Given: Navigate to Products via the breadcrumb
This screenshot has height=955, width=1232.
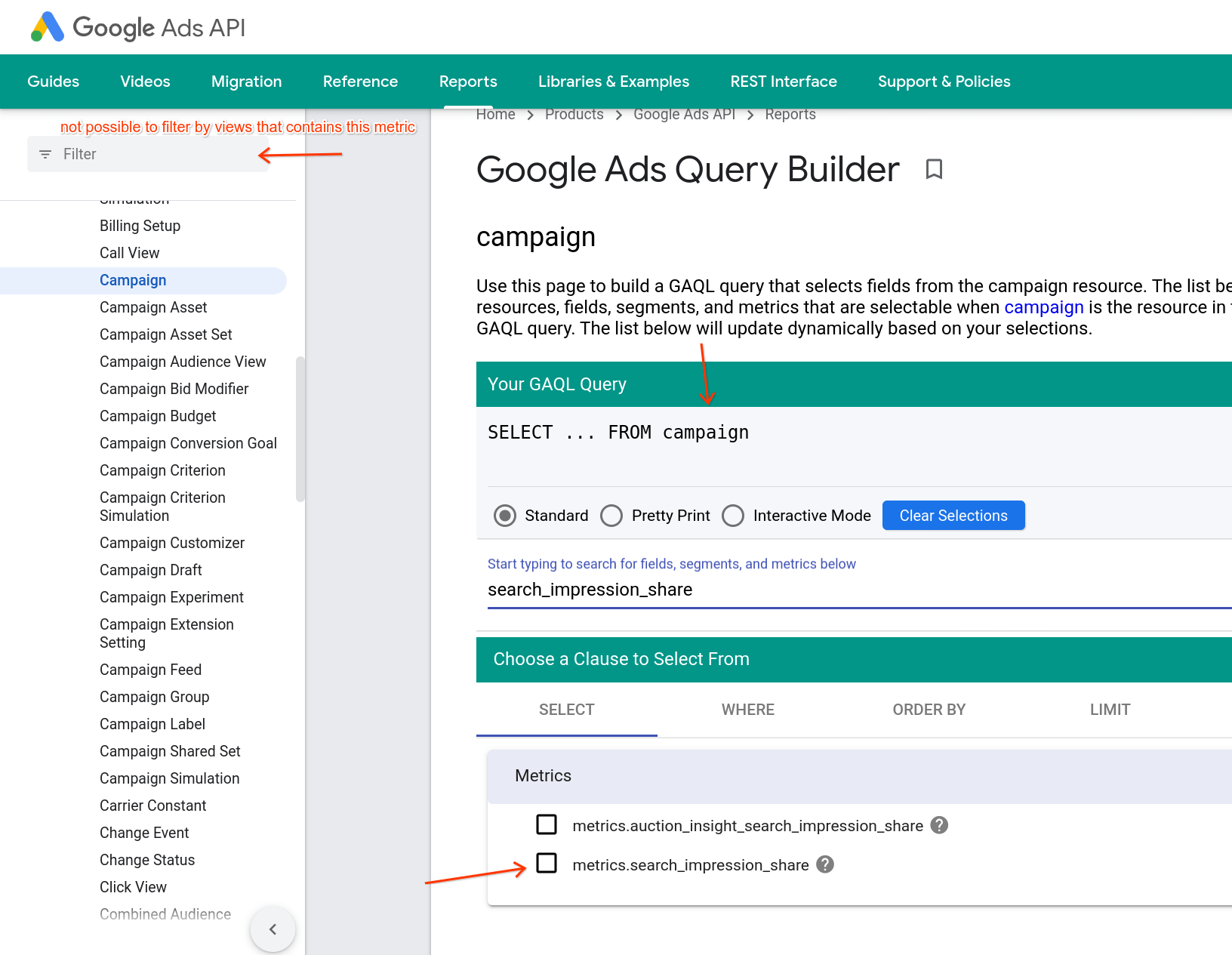Looking at the screenshot, I should point(574,114).
